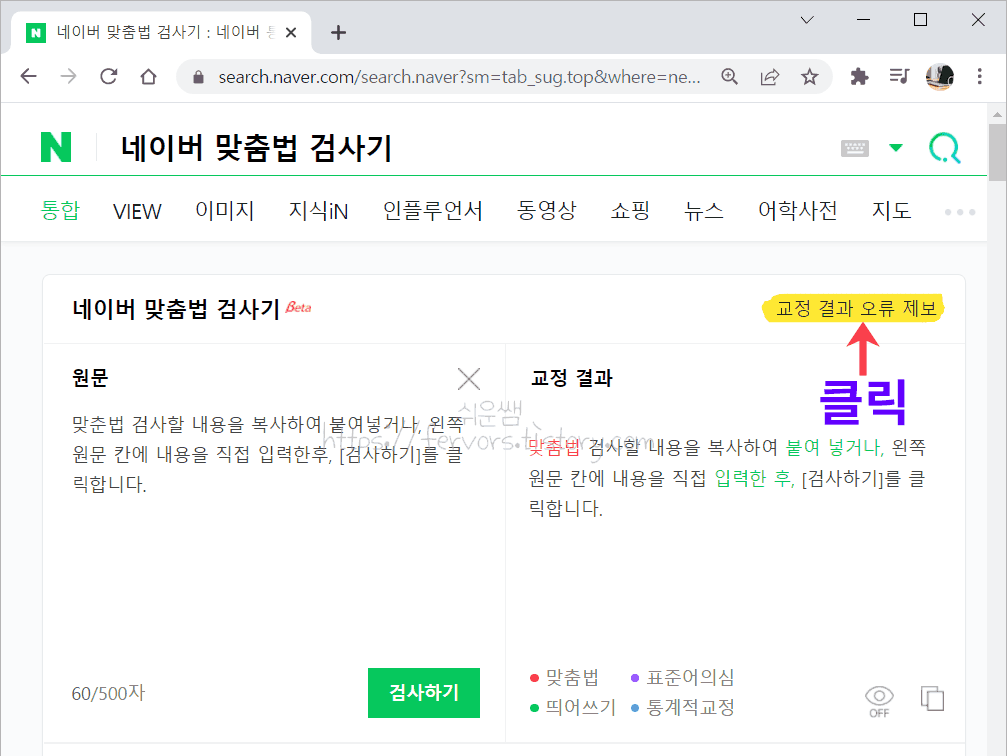Open the 인플루언서 tab

[433, 210]
